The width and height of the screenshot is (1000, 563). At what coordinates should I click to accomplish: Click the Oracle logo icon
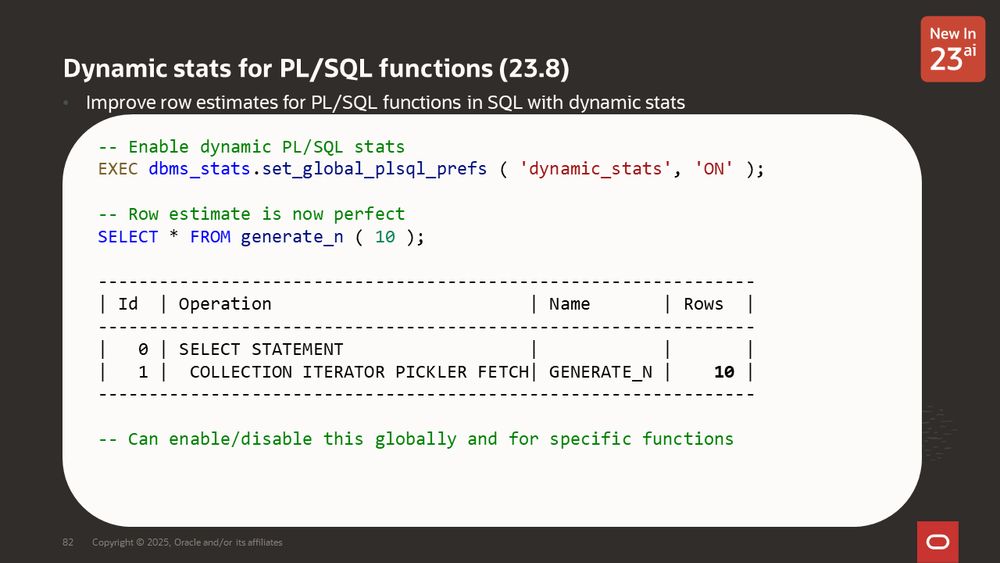pyautogui.click(x=938, y=542)
